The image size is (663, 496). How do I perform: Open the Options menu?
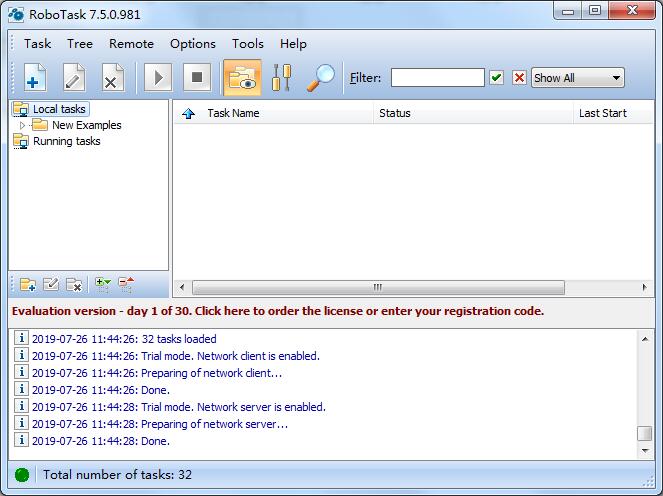click(193, 44)
